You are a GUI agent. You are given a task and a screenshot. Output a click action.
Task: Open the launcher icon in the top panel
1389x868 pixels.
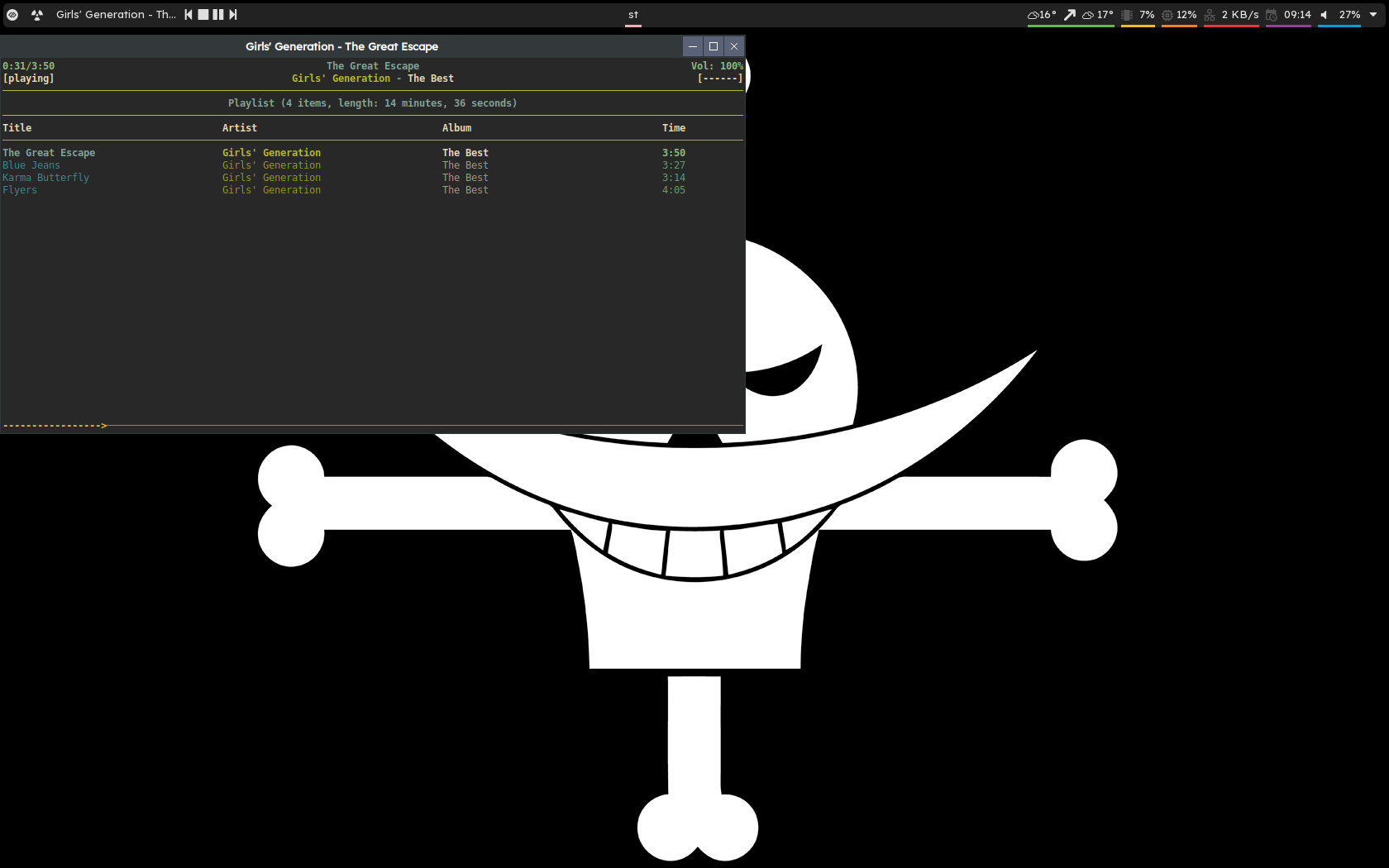click(12, 15)
